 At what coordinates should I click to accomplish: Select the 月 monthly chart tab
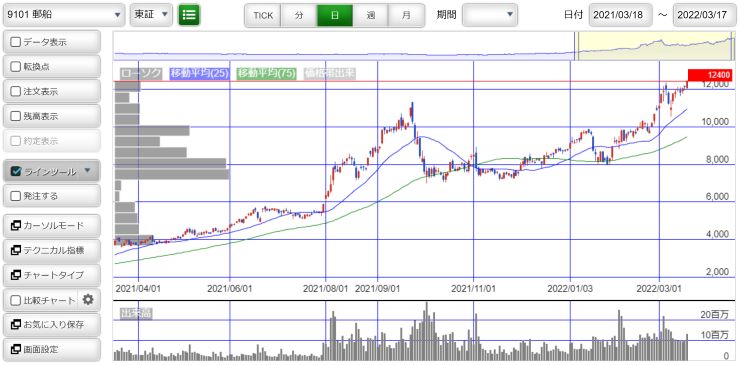(x=406, y=15)
